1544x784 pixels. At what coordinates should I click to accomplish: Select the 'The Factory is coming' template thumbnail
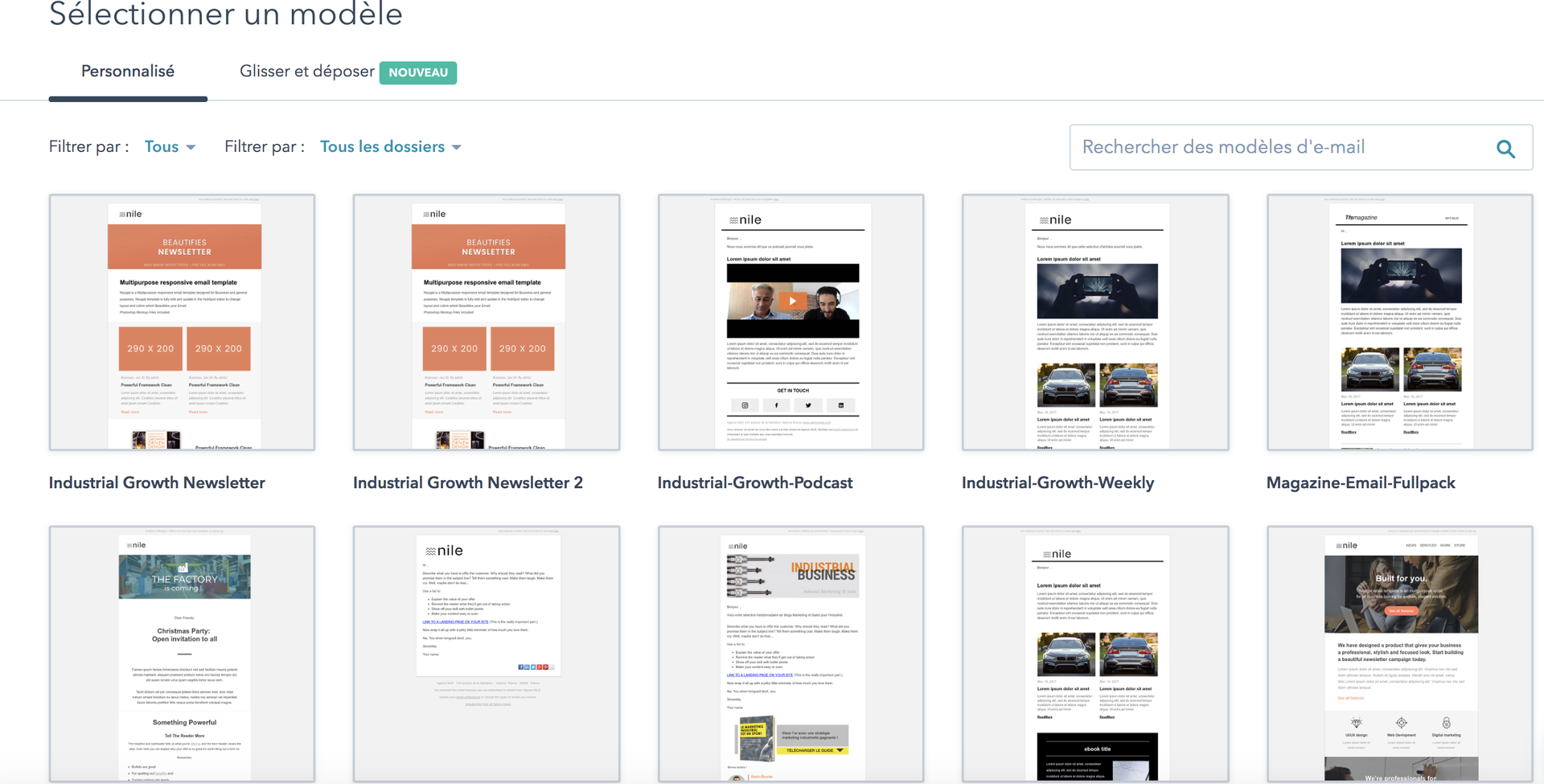point(182,655)
